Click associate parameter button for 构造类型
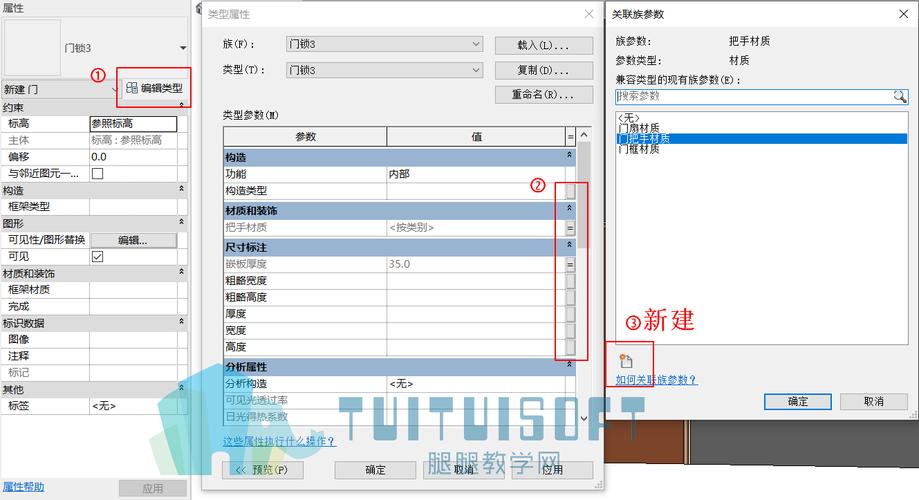The height and width of the screenshot is (500, 919). tap(570, 191)
